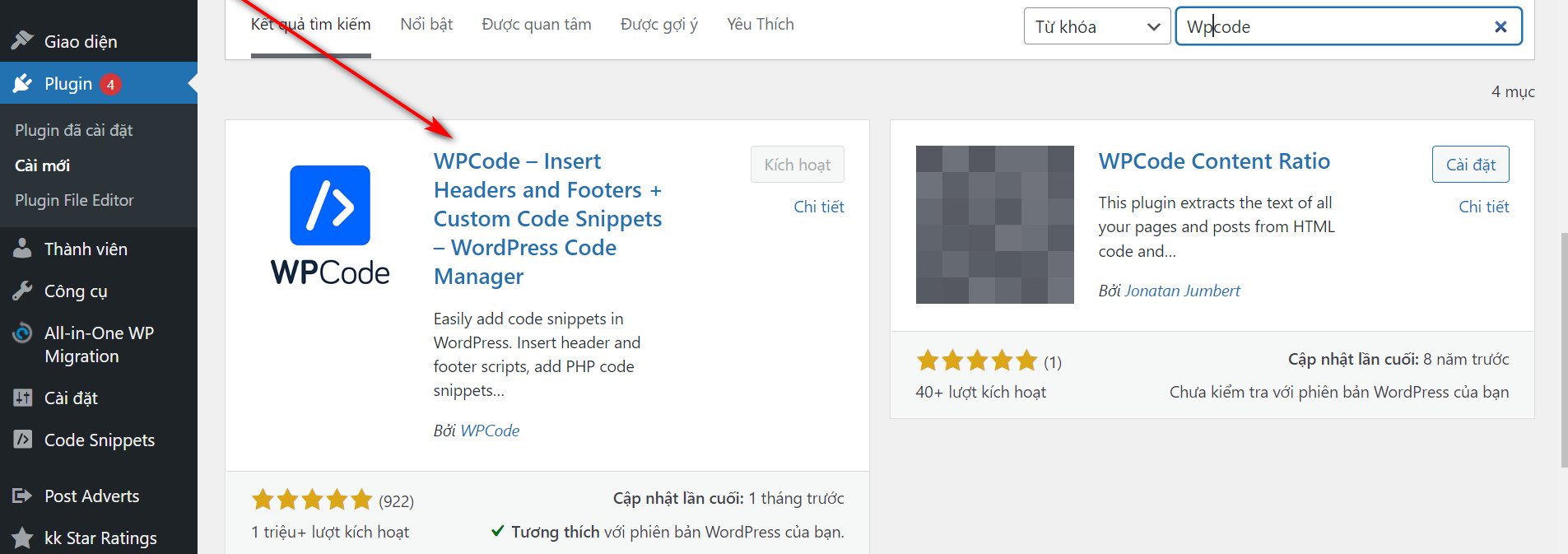Click the All-in-One WP Migration icon

point(23,333)
